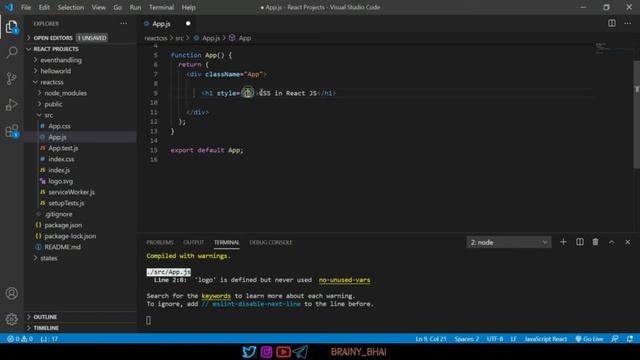Open the Source Control view
640x360 pixels.
pyautogui.click(x=12, y=78)
